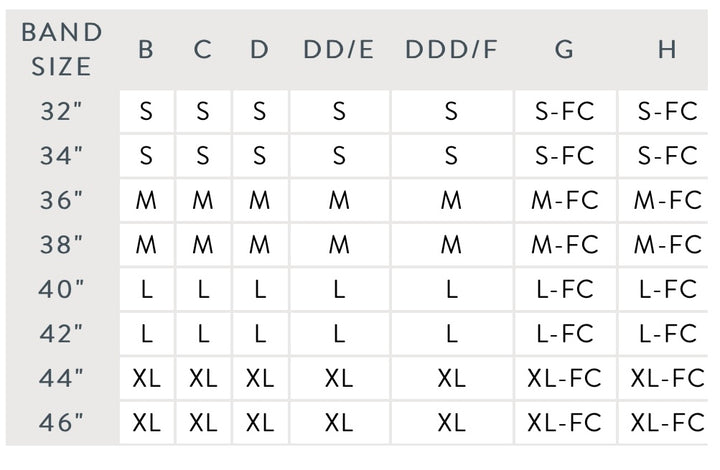Select the G cup column header

pyautogui.click(x=564, y=50)
